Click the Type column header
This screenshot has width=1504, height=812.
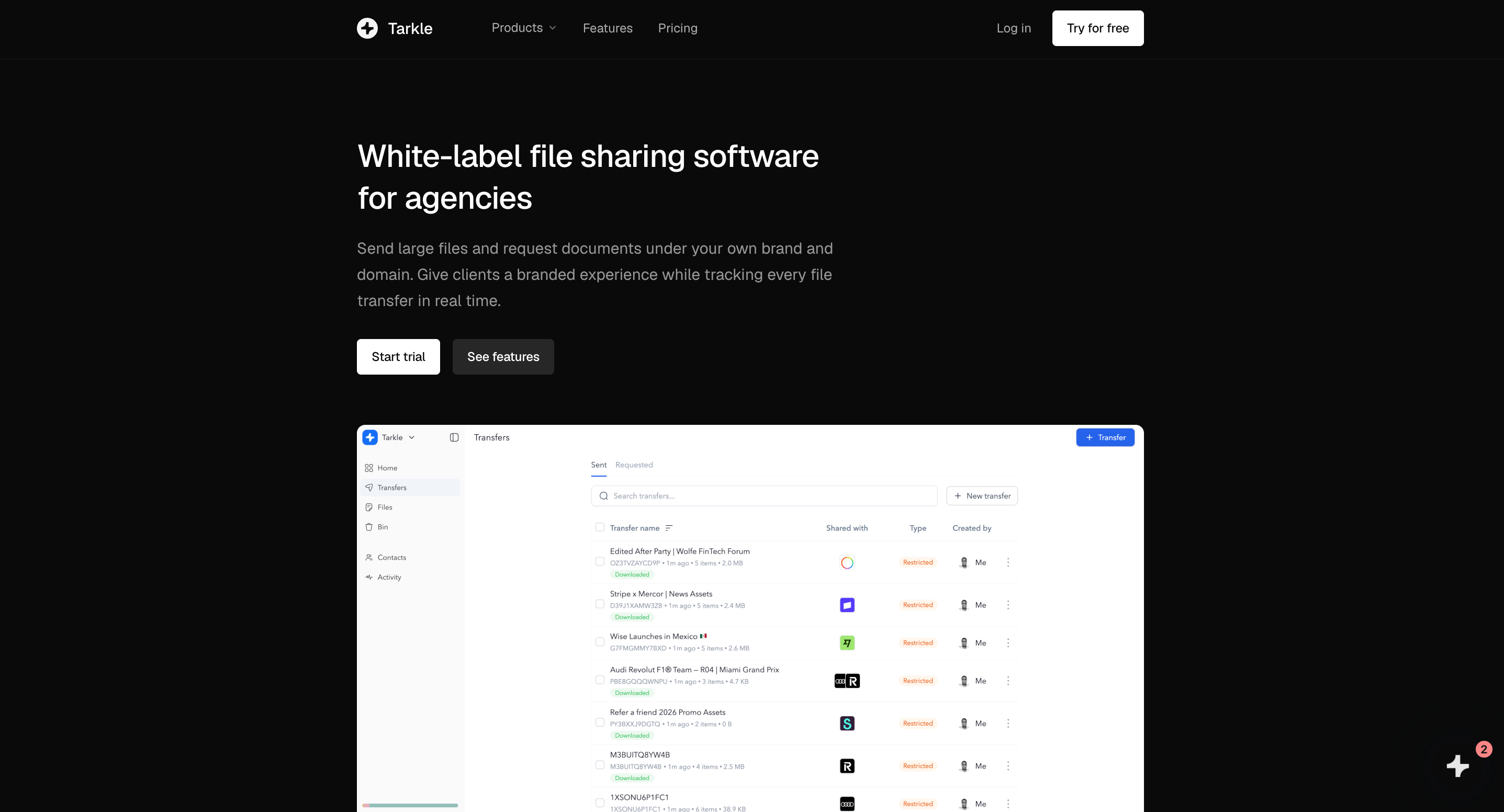918,528
